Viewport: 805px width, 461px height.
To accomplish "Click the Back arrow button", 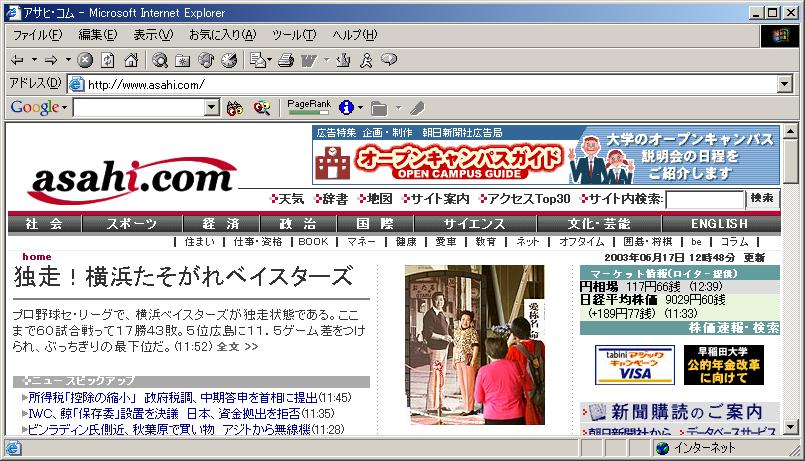I will tap(17, 61).
